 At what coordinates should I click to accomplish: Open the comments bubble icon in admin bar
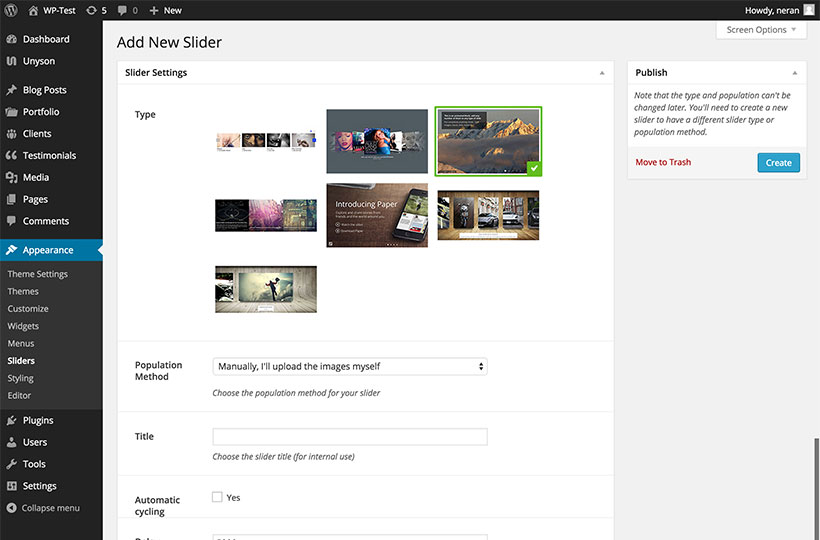[x=122, y=10]
